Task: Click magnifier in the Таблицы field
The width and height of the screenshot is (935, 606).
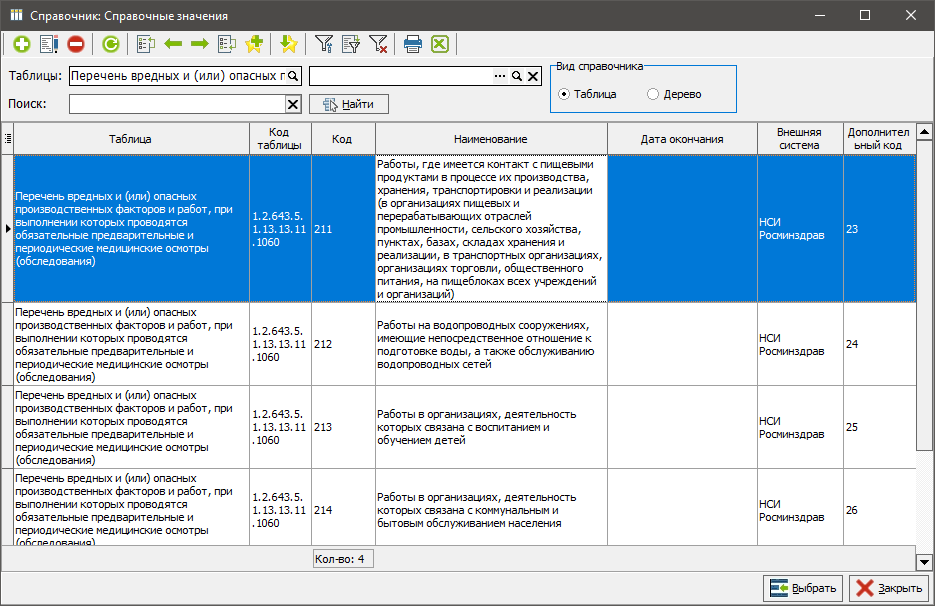Action: [293, 76]
